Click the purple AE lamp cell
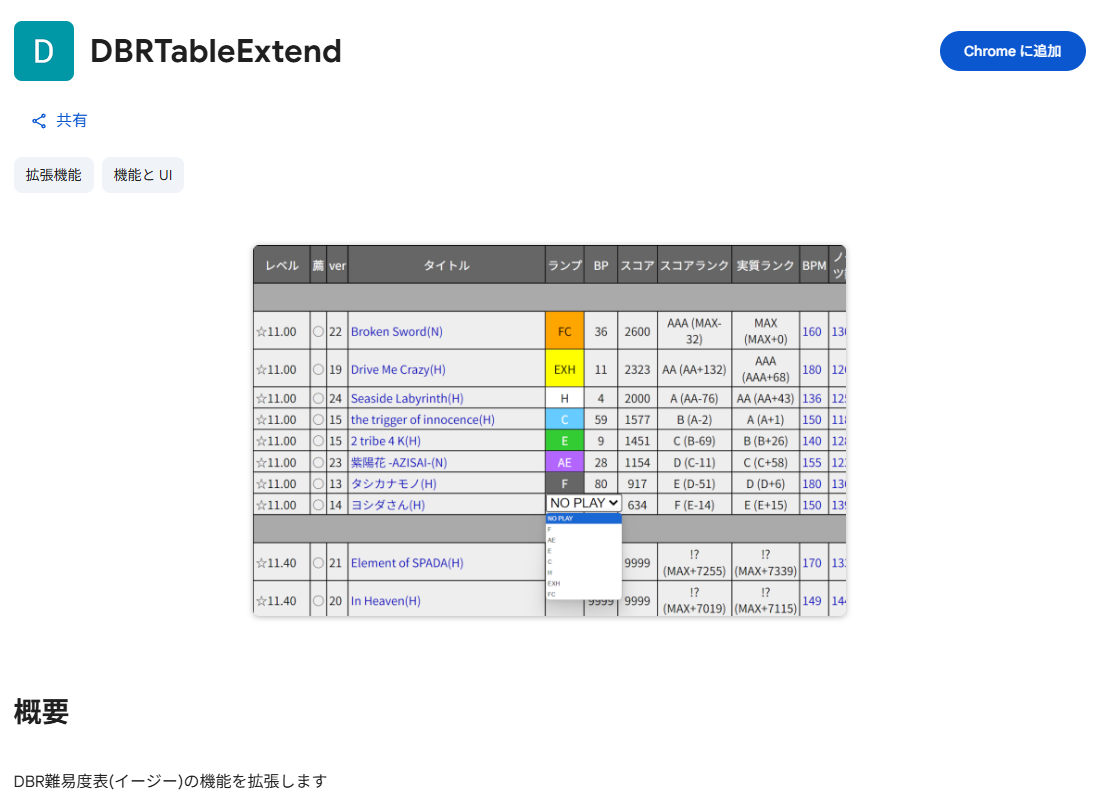This screenshot has height=794, width=1099. 564,463
